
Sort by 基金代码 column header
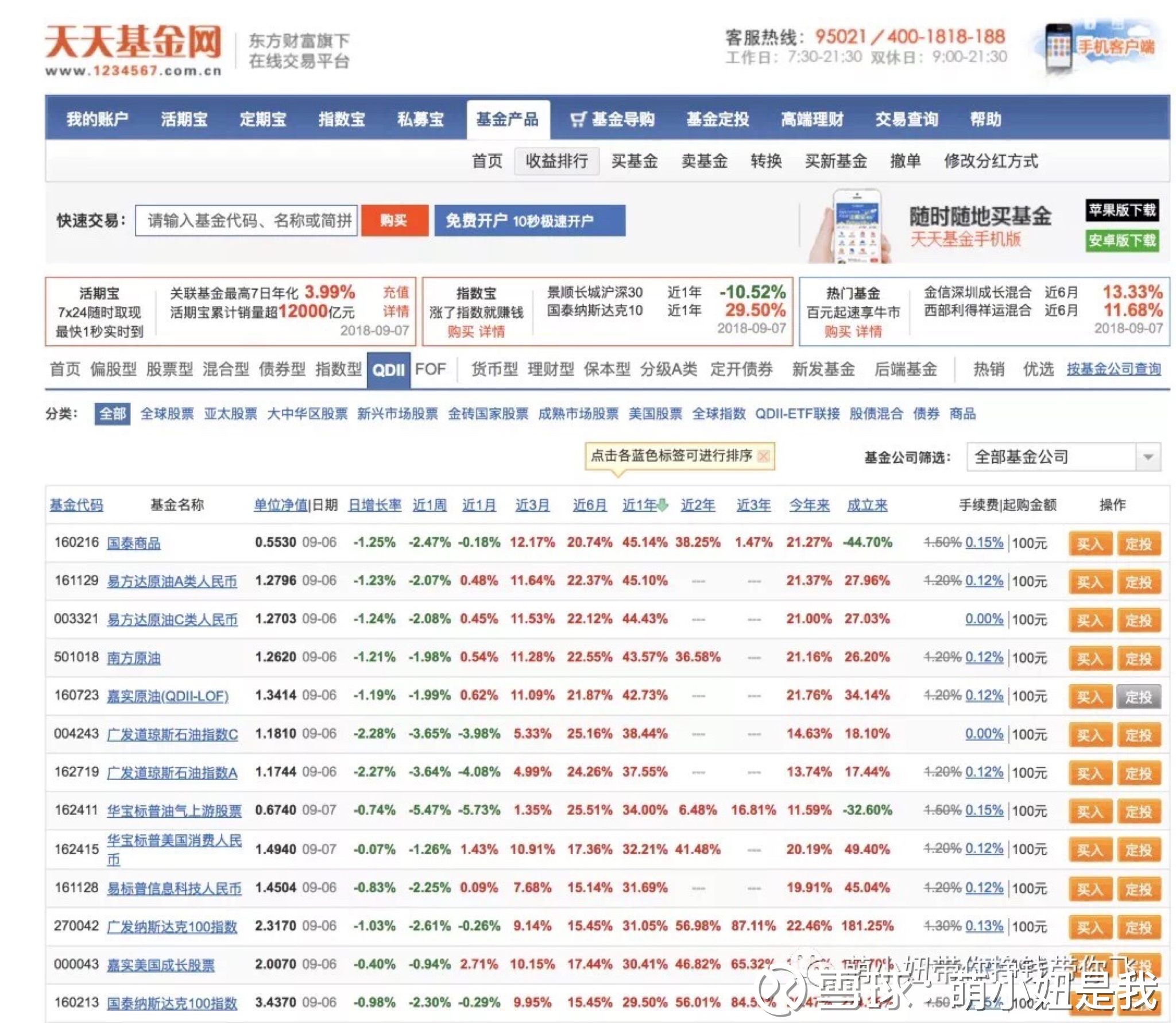click(x=76, y=505)
